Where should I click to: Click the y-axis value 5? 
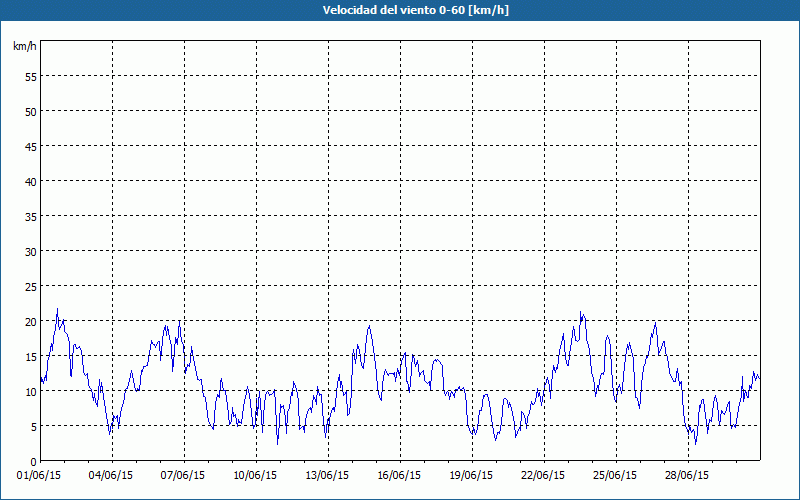pos(34,427)
